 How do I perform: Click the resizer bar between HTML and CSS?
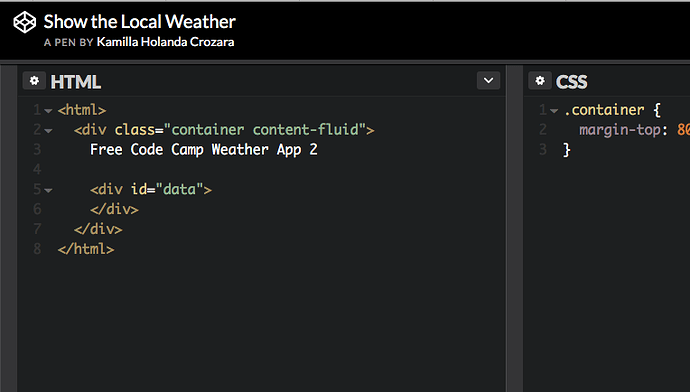(514, 228)
